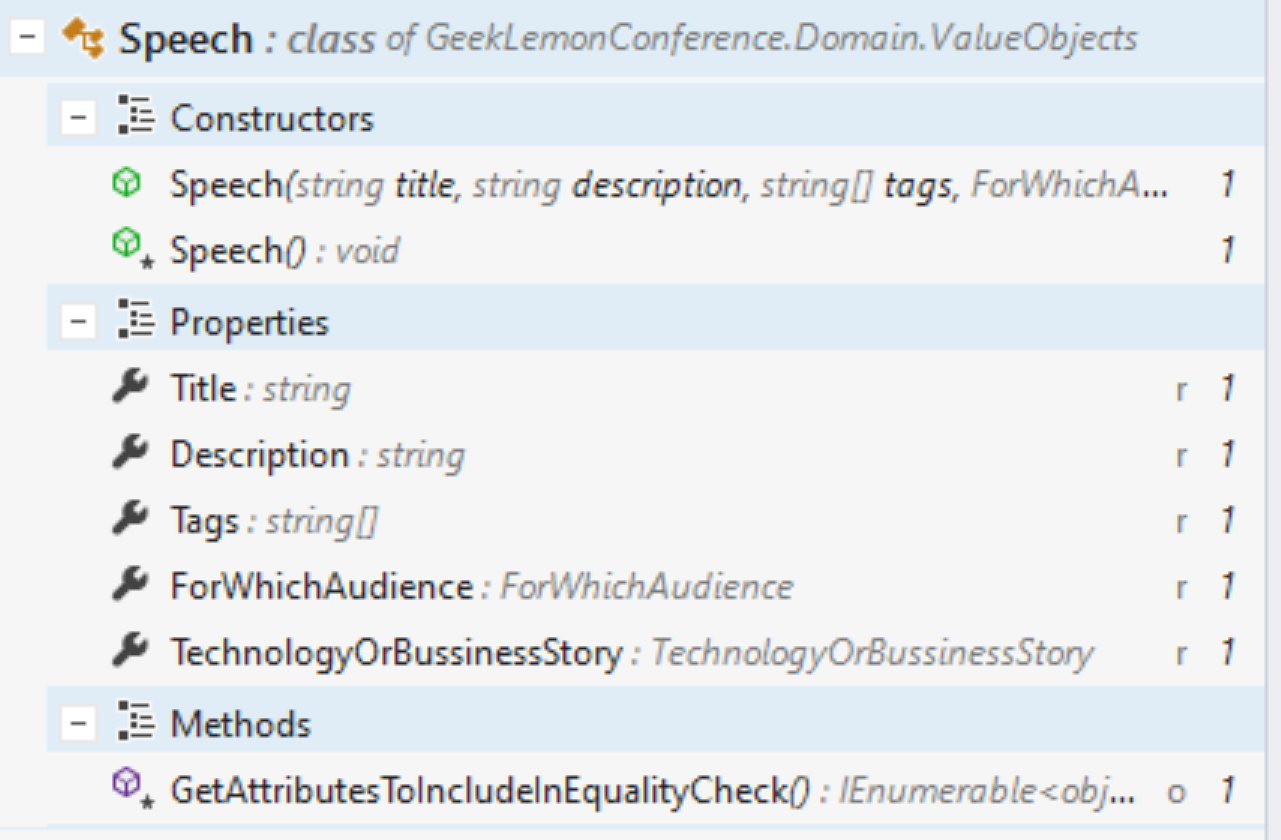
Task: Select the Description : string property
Action: point(655,455)
